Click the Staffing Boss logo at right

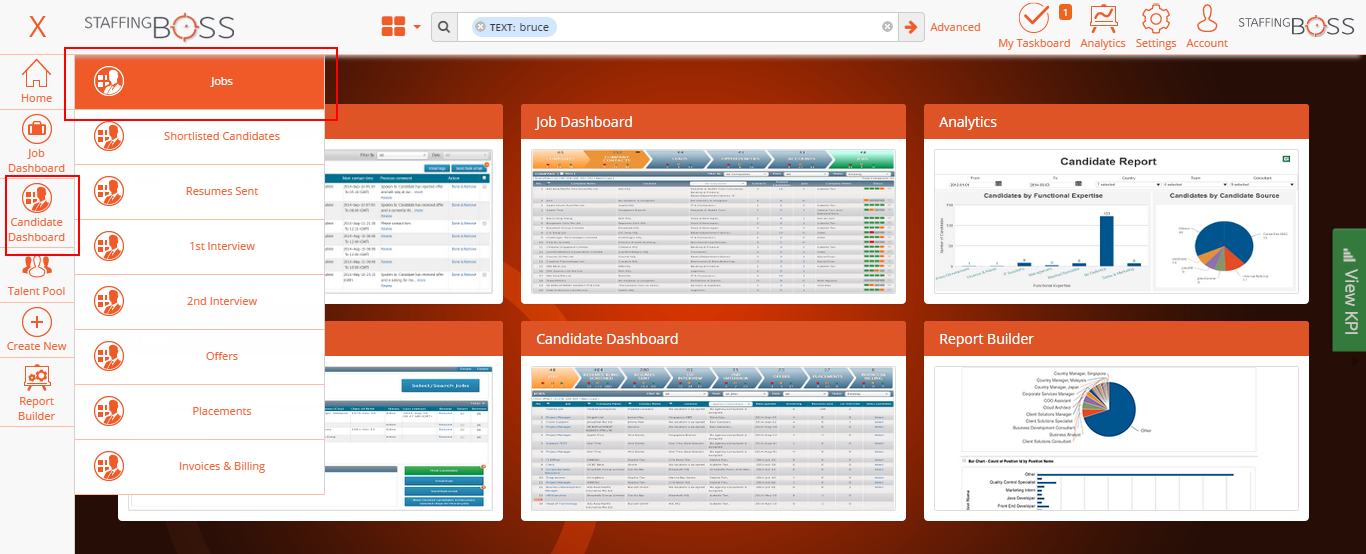[x=1296, y=26]
